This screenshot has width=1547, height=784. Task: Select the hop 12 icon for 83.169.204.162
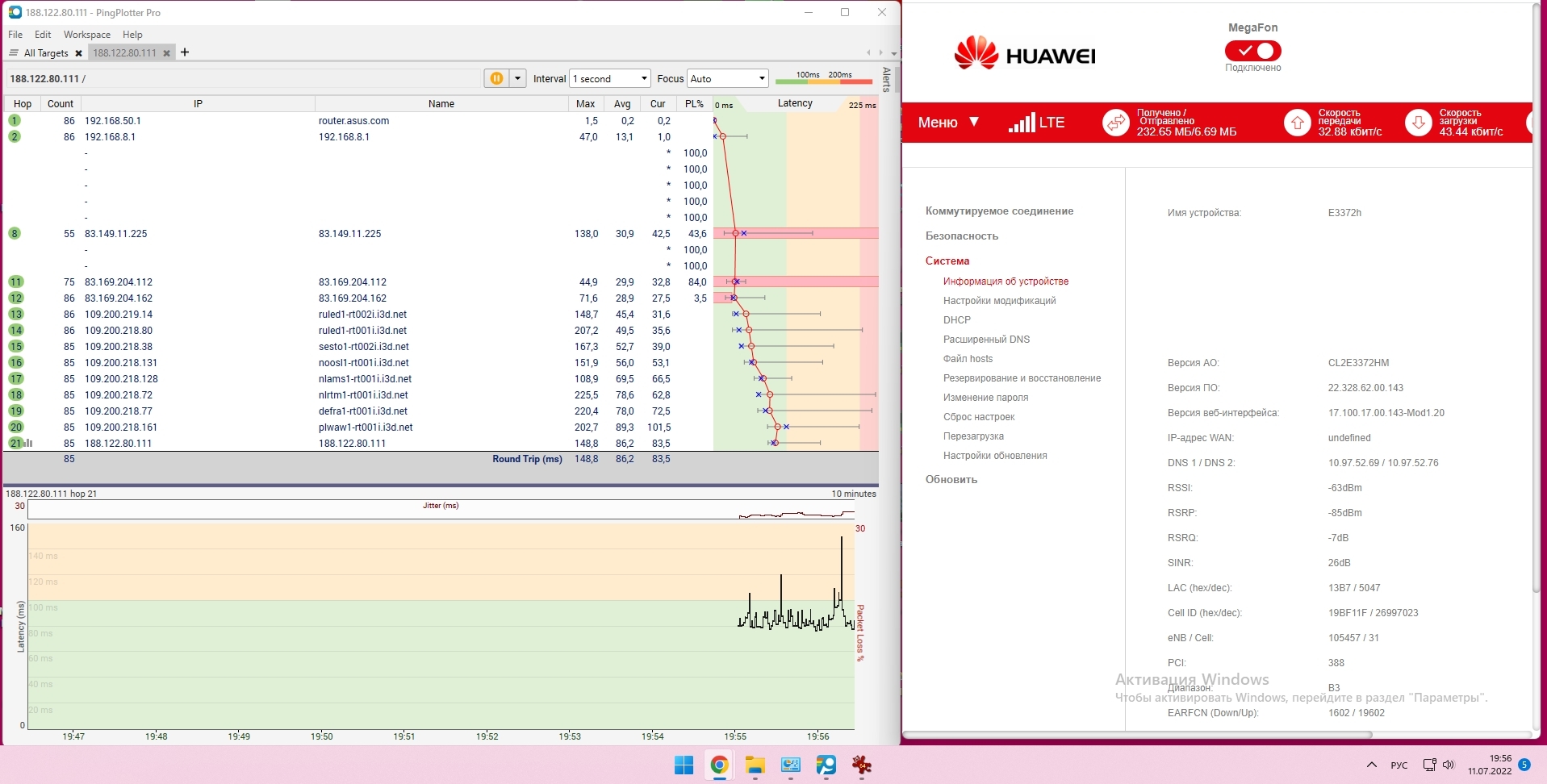(16, 298)
